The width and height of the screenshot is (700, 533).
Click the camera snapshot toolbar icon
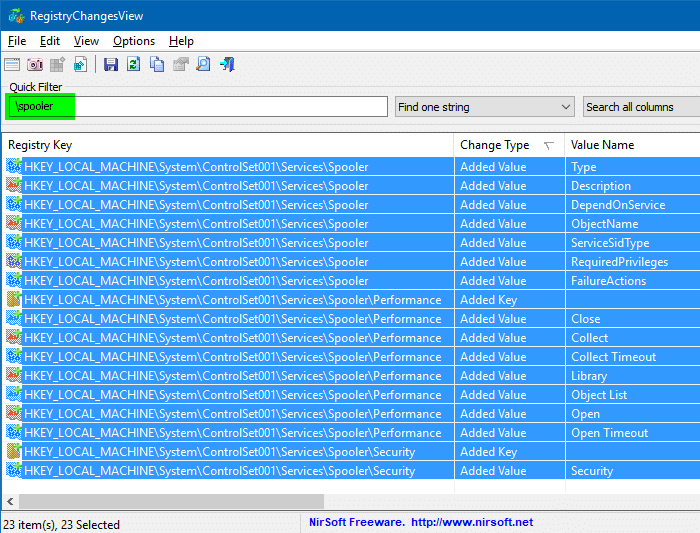click(35, 64)
